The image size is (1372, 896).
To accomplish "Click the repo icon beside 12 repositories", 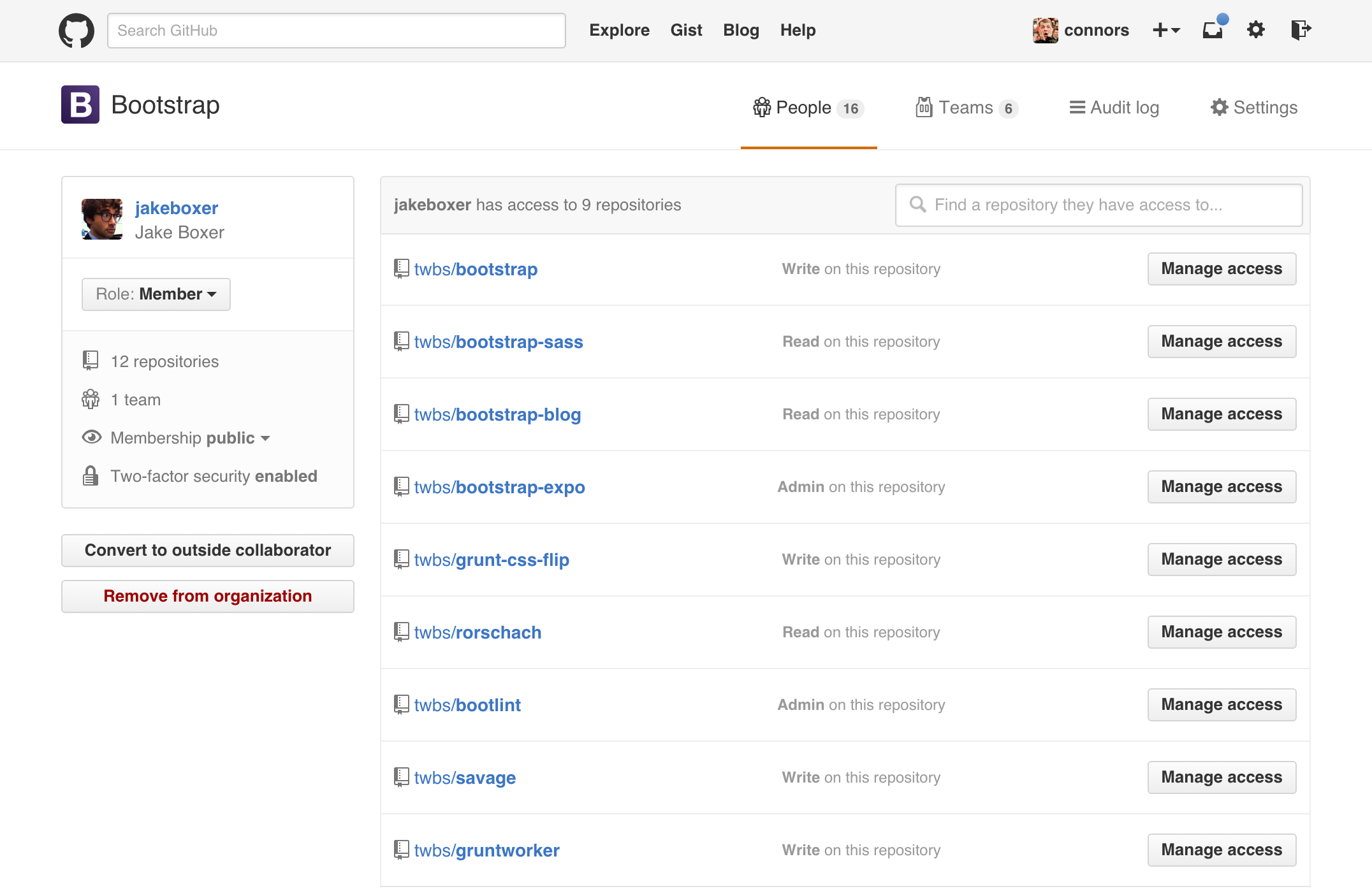I will click(91, 361).
